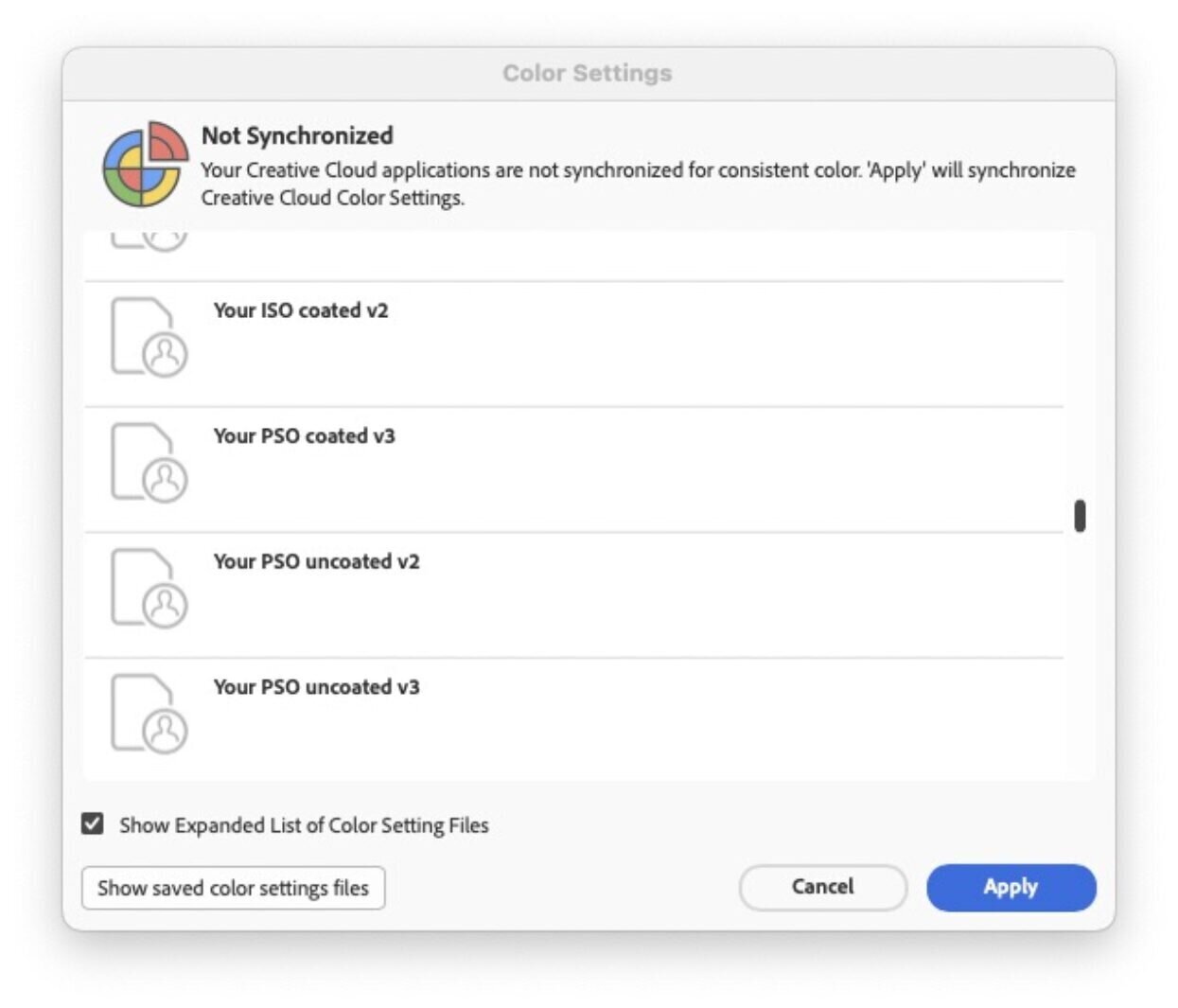This screenshot has width=1178, height=1008.
Task: Select the Your PSO coated v3 setting name
Action: click(x=304, y=436)
